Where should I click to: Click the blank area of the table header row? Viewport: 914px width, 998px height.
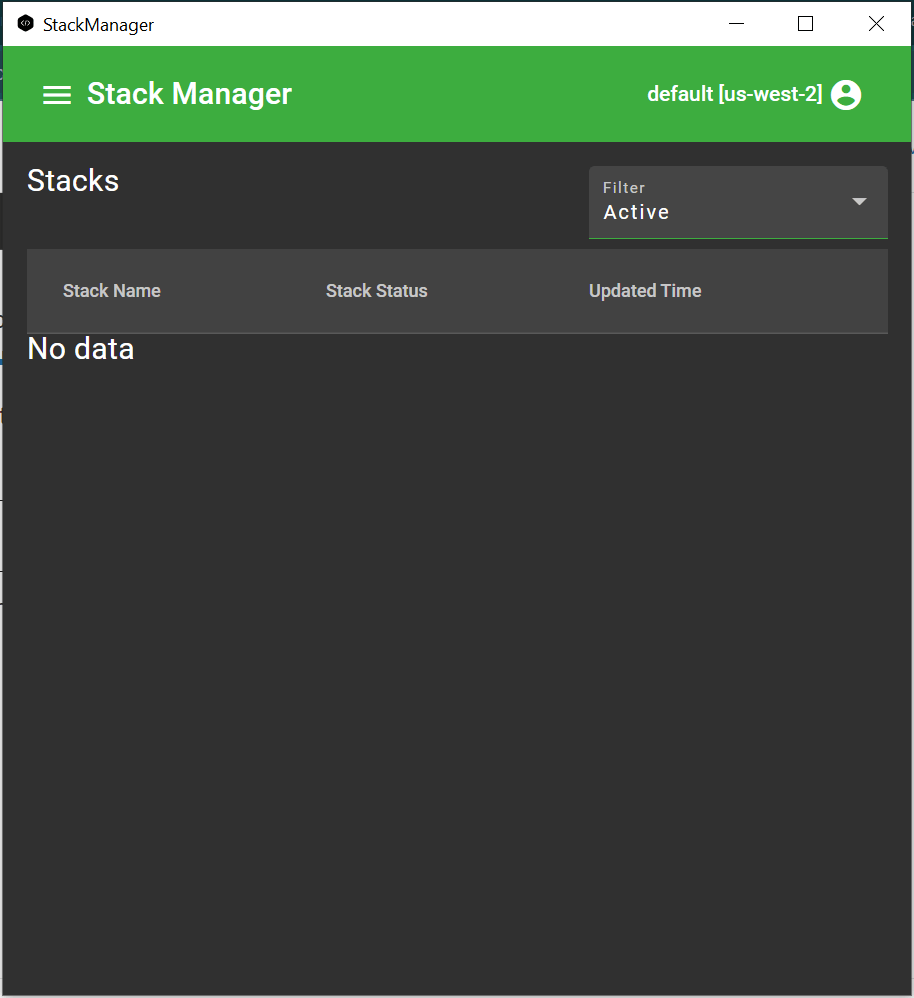point(800,291)
